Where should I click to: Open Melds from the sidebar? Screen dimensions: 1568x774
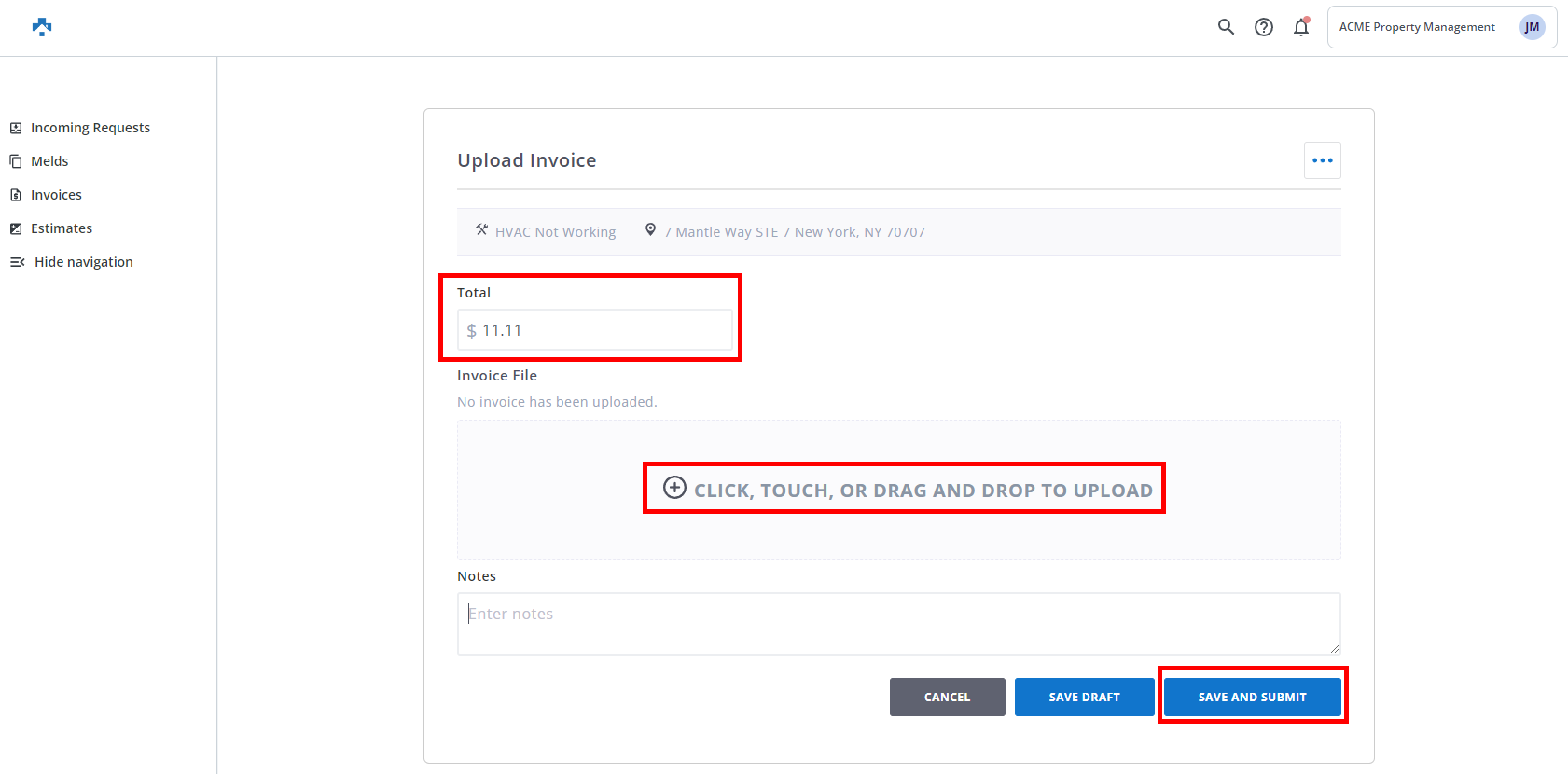pyautogui.click(x=49, y=161)
